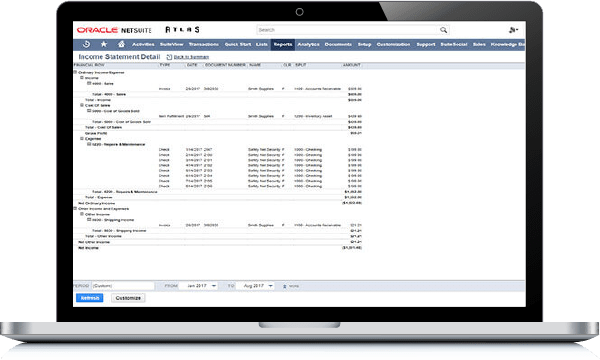Screen dimensions: 600x360
Task: Open the SuiteView menu
Action: (x=171, y=44)
